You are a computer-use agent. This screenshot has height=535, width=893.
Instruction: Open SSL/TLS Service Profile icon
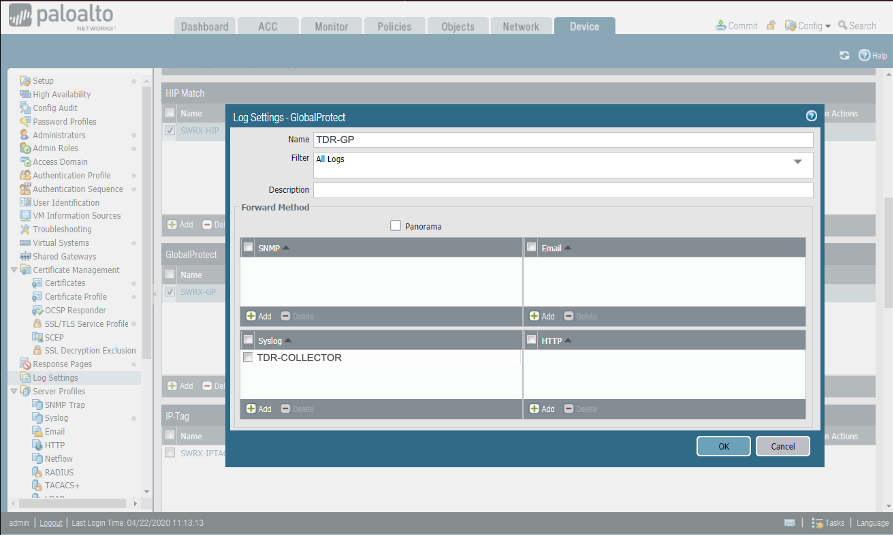(37, 324)
